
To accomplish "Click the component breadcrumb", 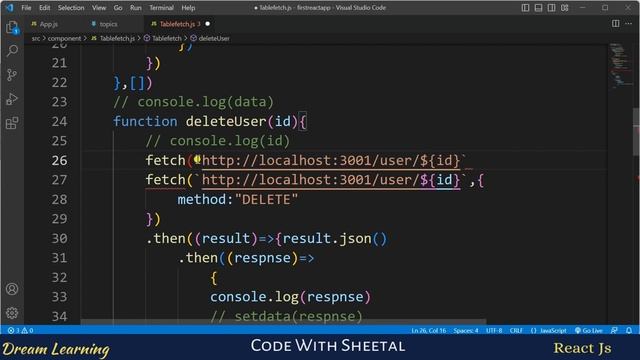I will [64, 38].
